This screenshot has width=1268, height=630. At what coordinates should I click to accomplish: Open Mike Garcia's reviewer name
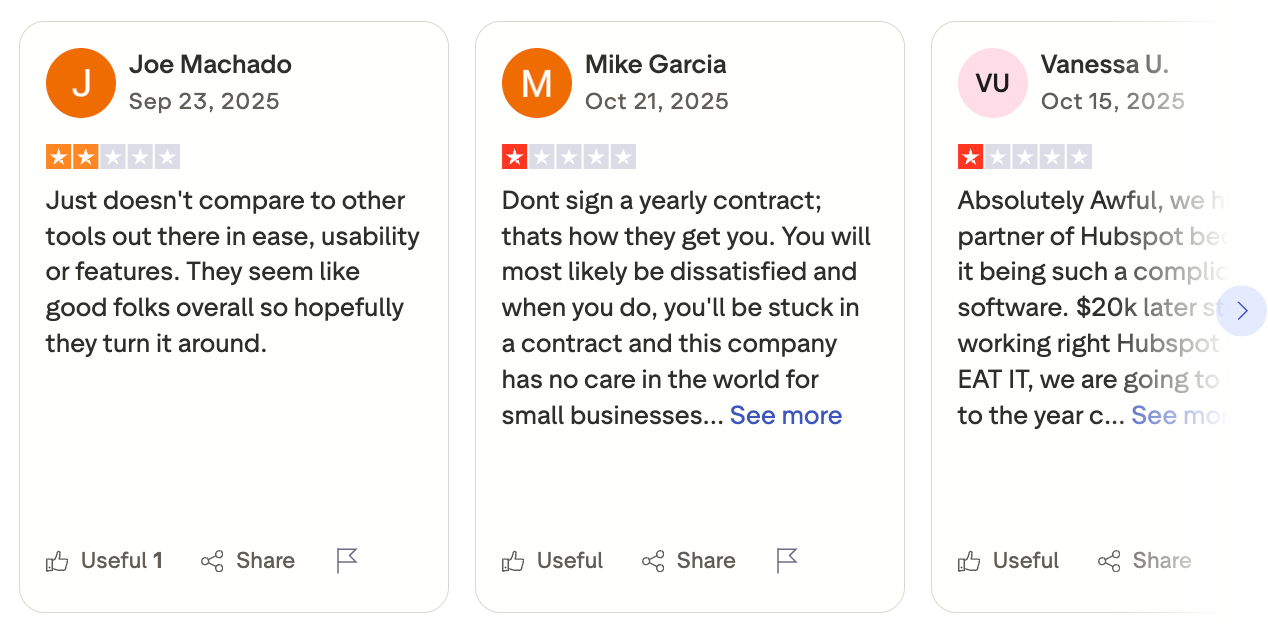tap(655, 65)
